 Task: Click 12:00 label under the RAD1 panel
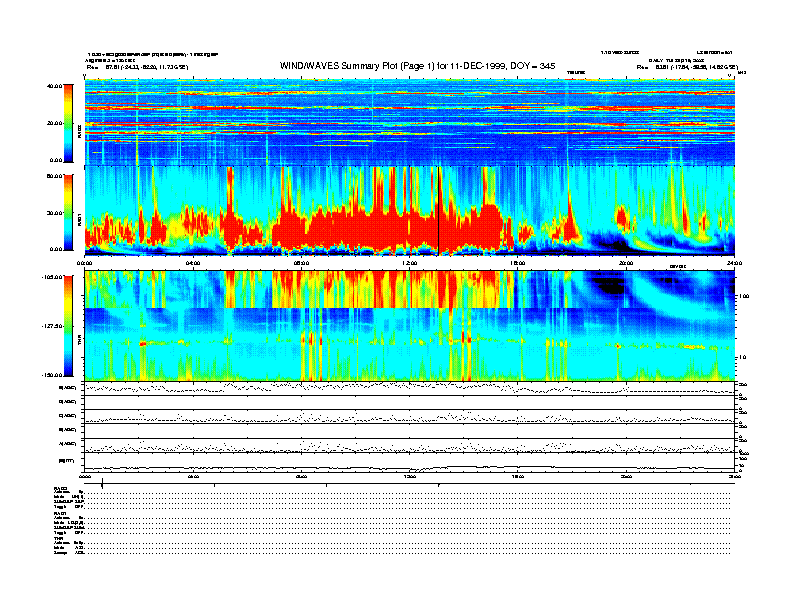tap(410, 263)
